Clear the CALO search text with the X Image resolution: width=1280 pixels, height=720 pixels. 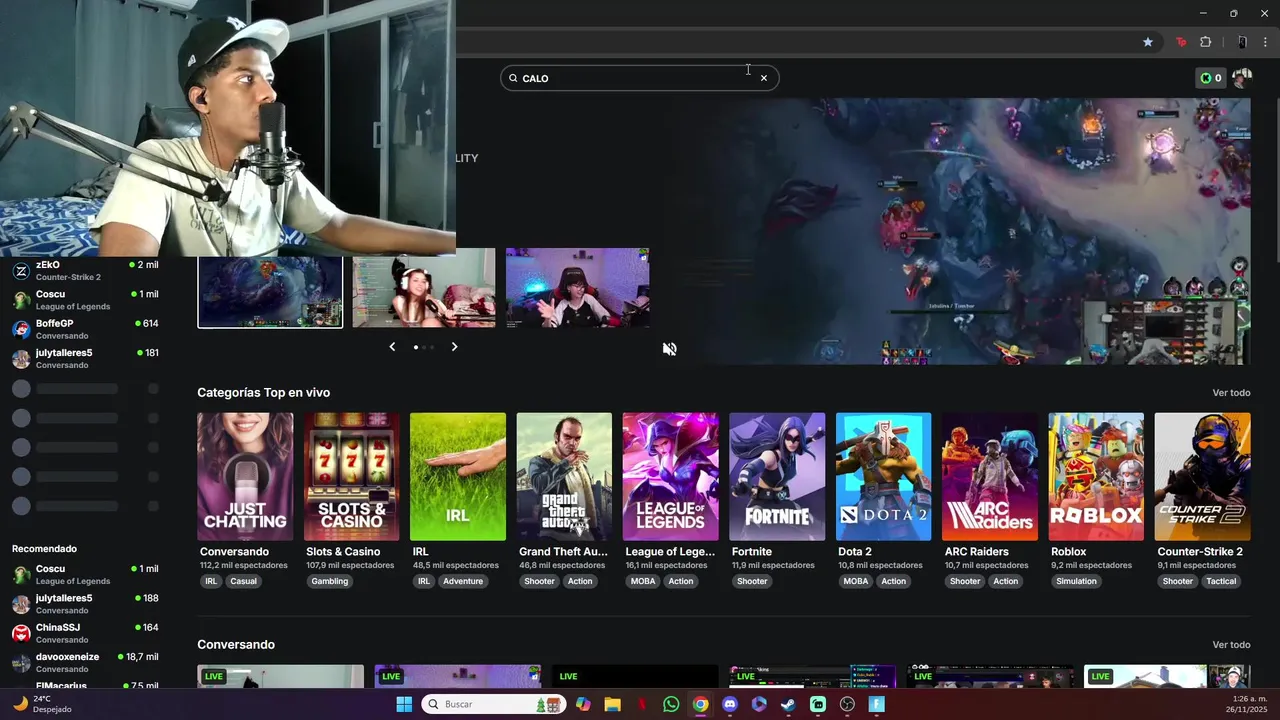tap(764, 78)
